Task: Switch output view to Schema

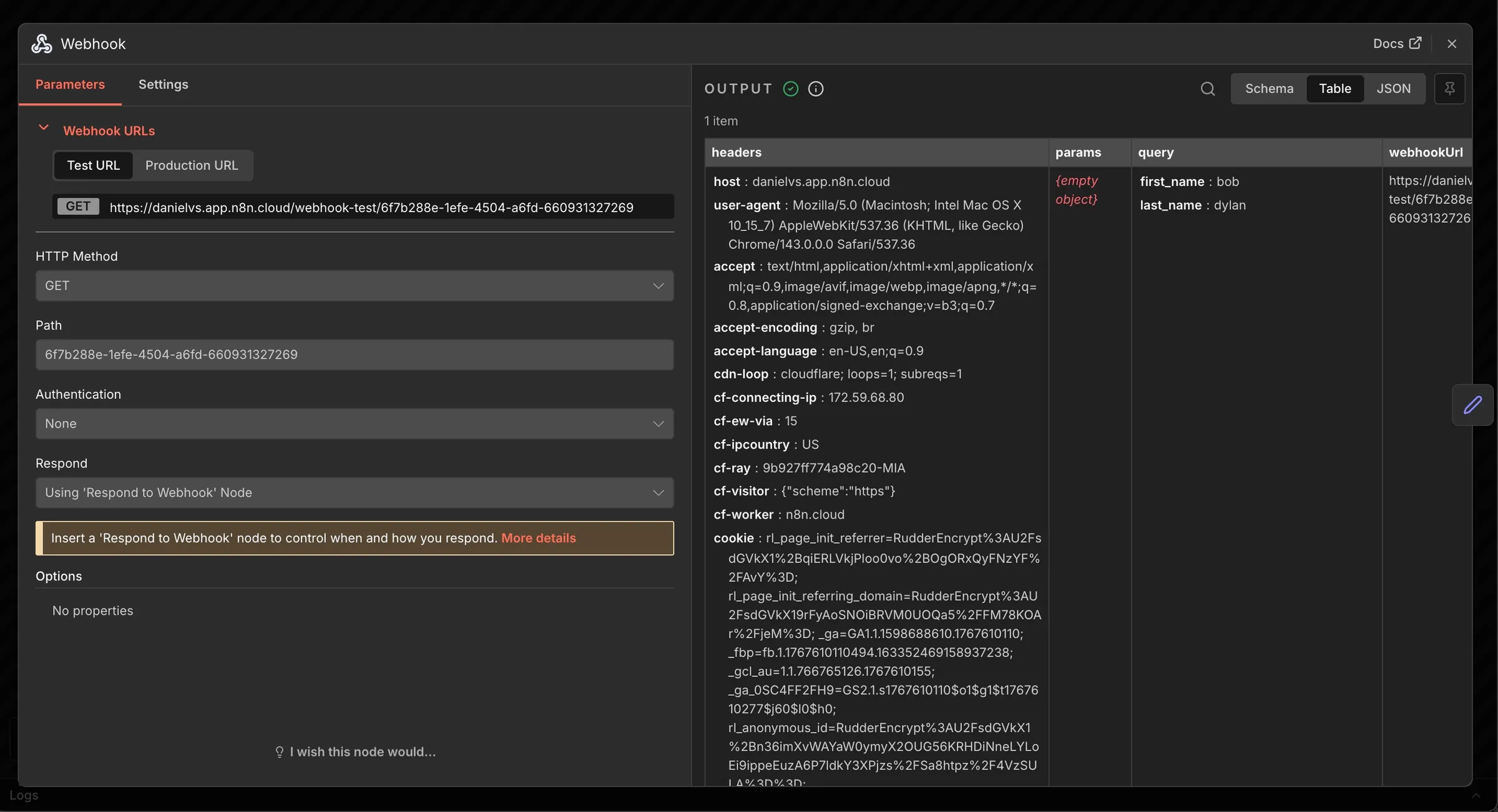Action: (x=1269, y=89)
